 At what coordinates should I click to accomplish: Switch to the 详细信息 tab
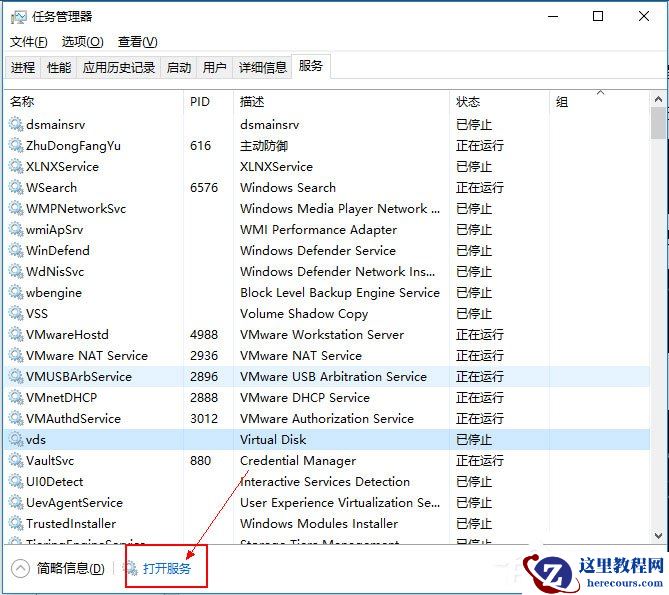click(x=262, y=67)
